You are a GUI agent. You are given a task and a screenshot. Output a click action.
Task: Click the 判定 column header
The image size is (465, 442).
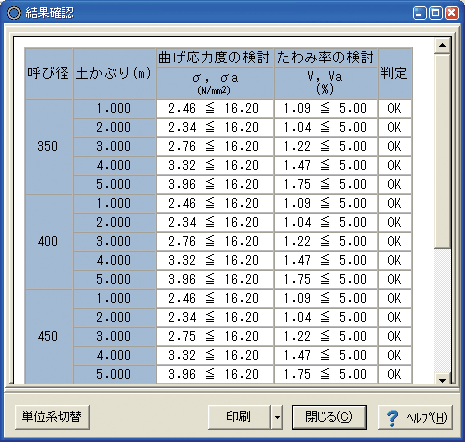coord(395,74)
